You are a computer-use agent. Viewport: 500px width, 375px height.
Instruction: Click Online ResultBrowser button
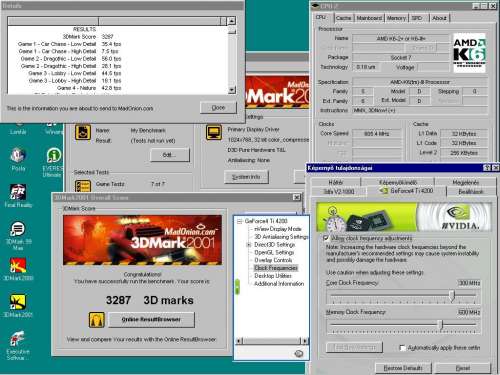click(x=151, y=320)
